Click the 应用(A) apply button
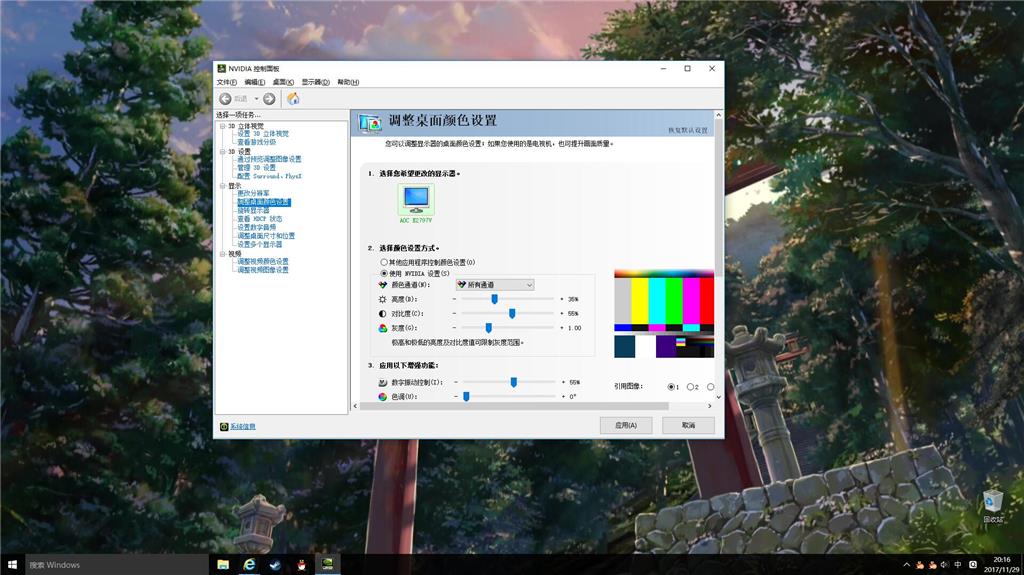The height and width of the screenshot is (575, 1024). click(626, 425)
